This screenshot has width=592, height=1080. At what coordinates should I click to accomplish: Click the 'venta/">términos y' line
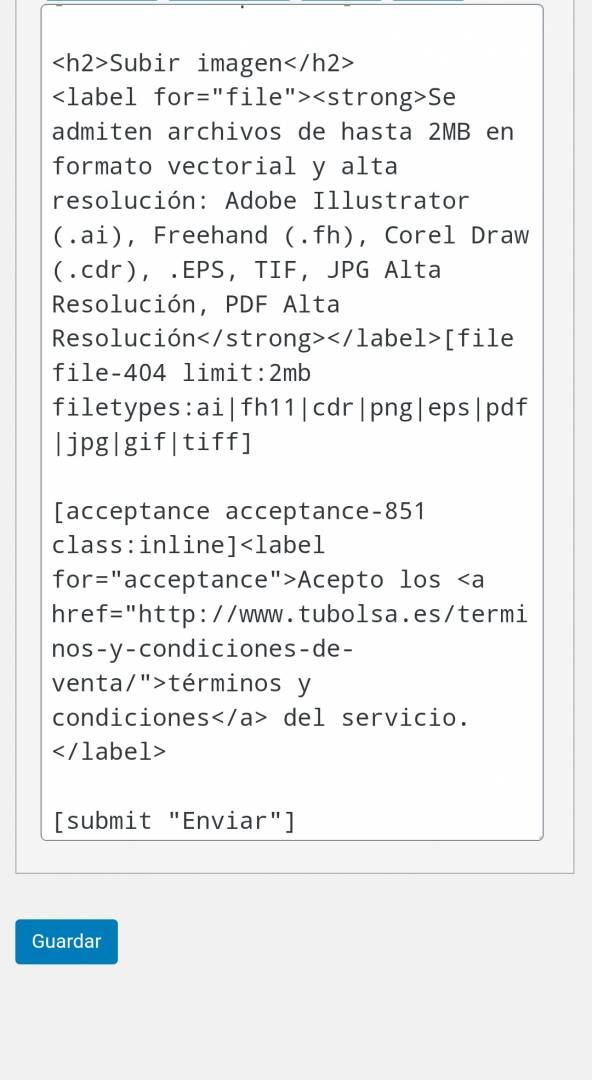click(x=182, y=683)
